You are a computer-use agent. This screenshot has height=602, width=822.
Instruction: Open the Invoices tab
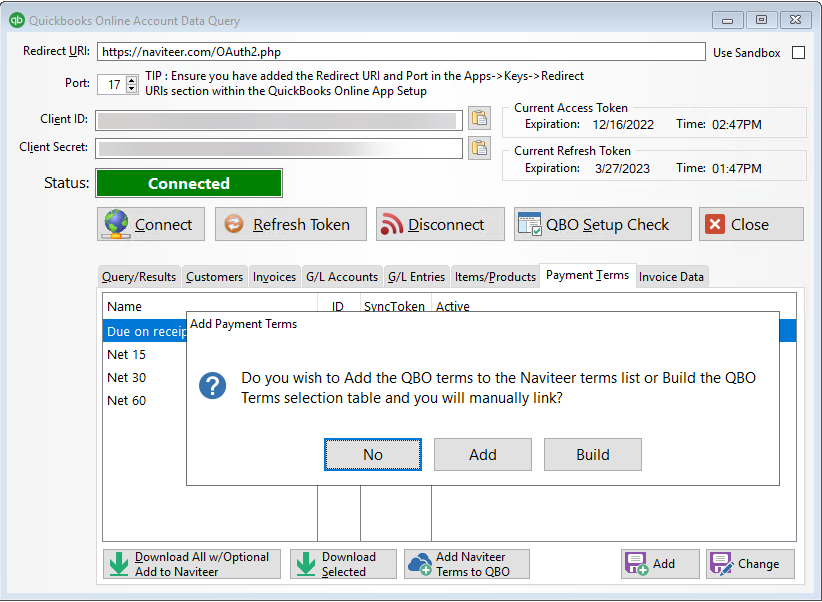click(x=274, y=277)
